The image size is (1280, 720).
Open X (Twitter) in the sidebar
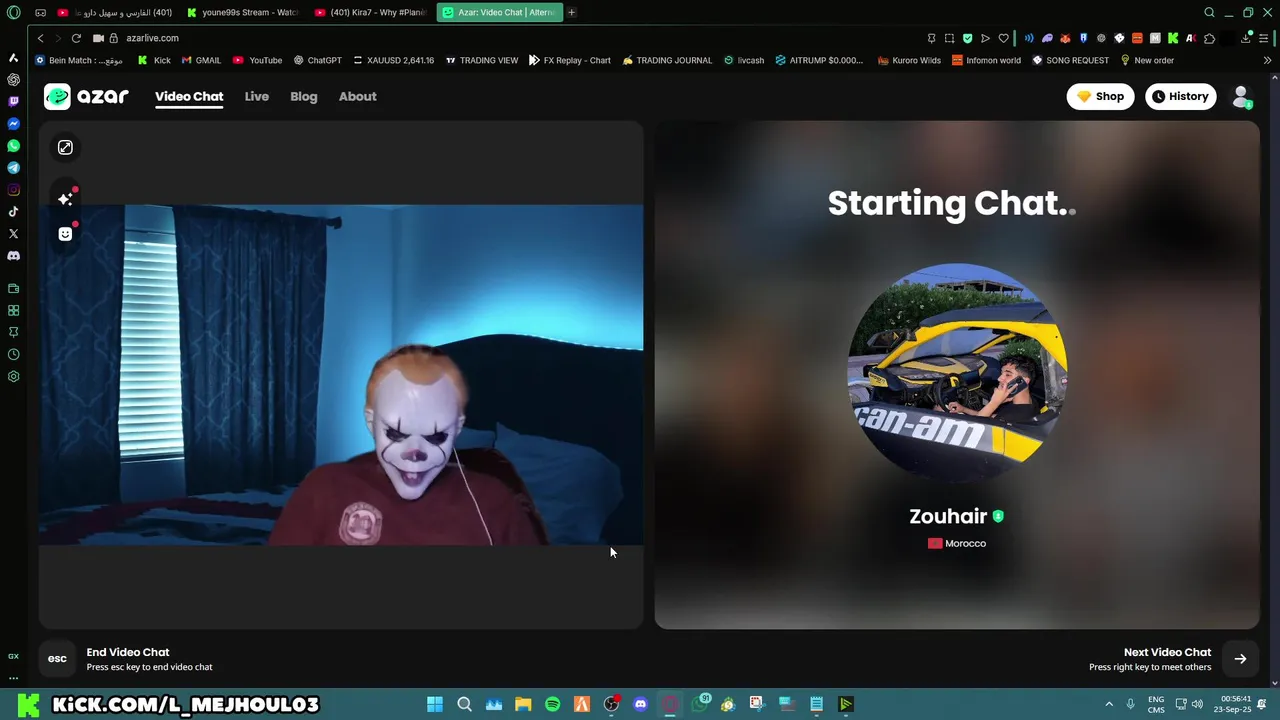click(x=13, y=234)
